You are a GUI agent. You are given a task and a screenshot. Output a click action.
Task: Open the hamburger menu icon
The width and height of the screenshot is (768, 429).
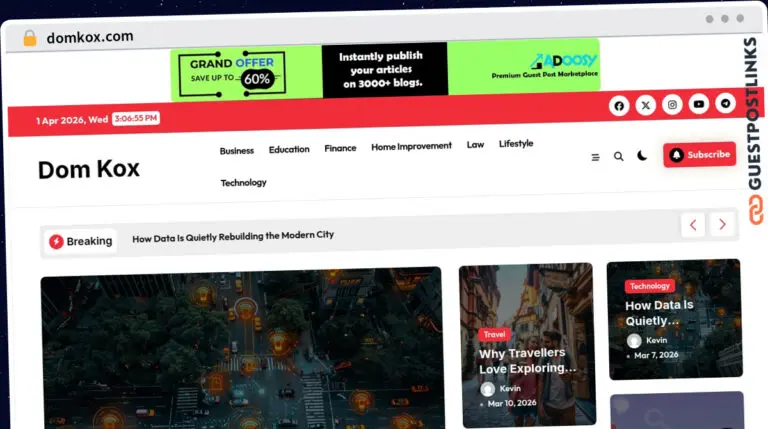click(596, 157)
